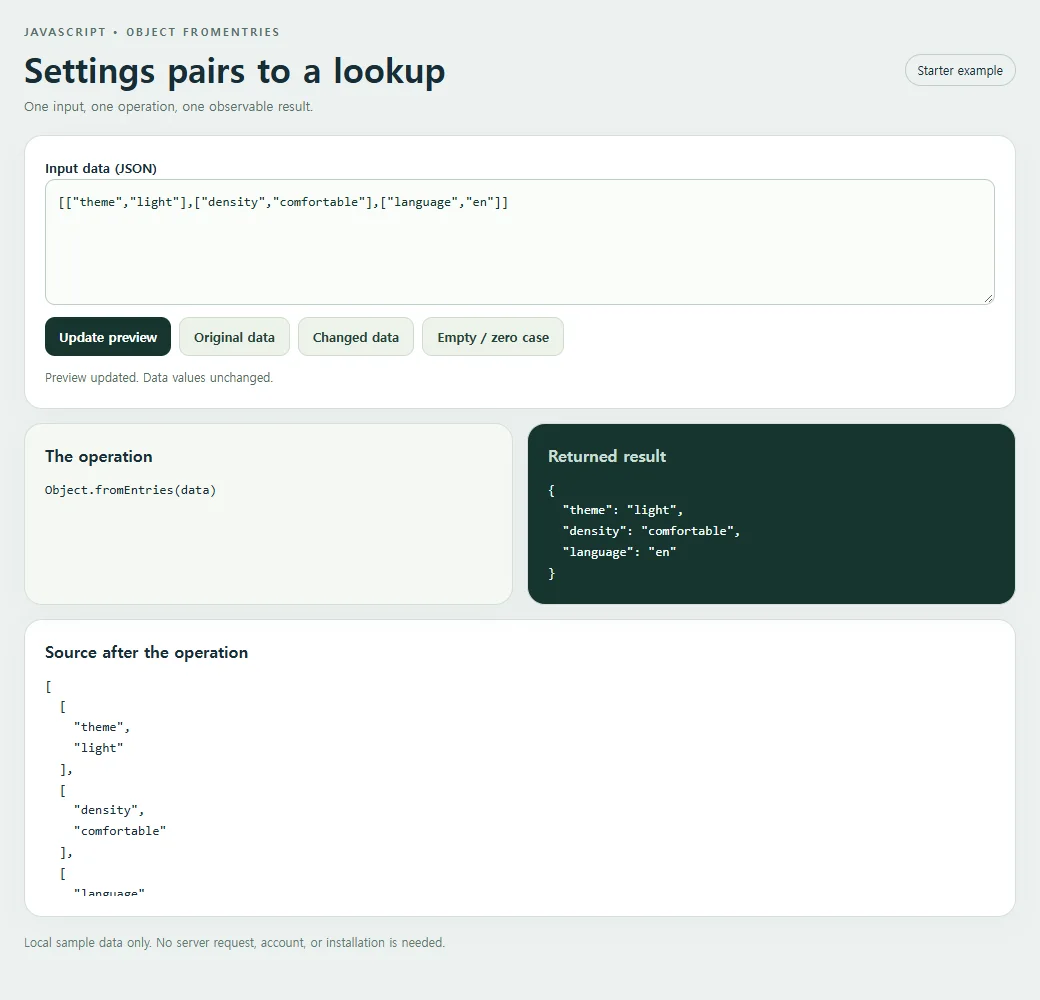Screen dimensions: 1040x1000
Task: Click the 'Returned result' heading
Action: [x=607, y=456]
